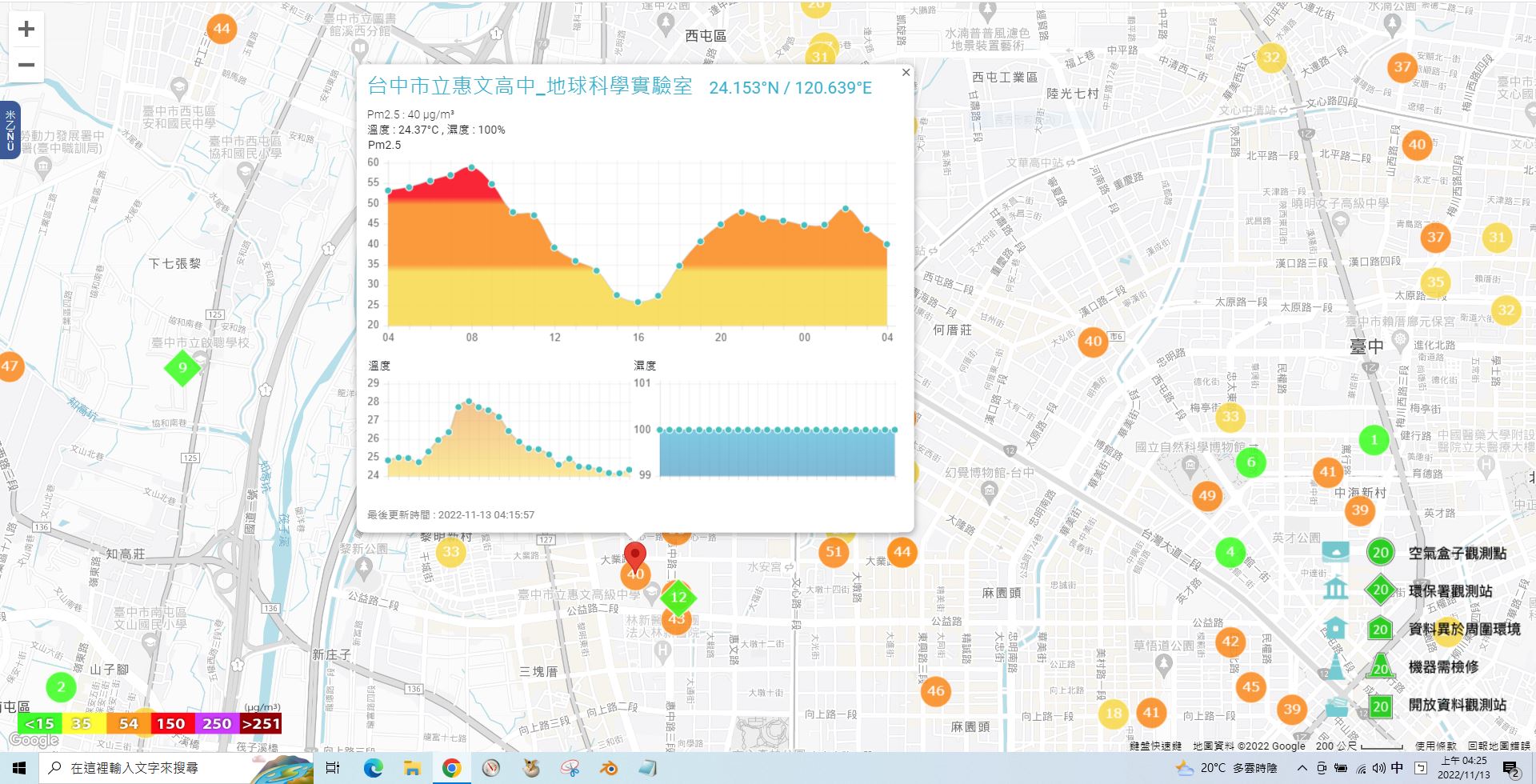Screen dimensions: 1536x784
Task: Open the blue side tab on the left edge
Action: coord(10,130)
